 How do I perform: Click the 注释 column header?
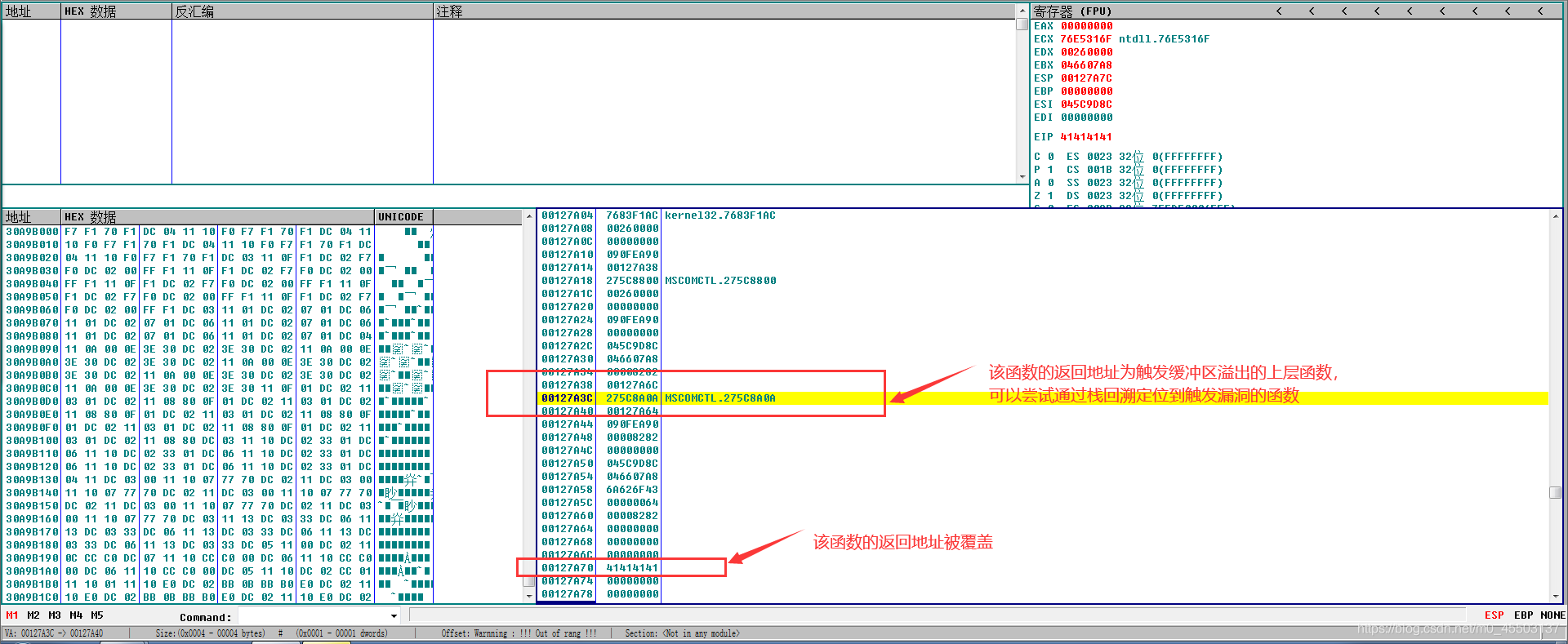tap(724, 11)
